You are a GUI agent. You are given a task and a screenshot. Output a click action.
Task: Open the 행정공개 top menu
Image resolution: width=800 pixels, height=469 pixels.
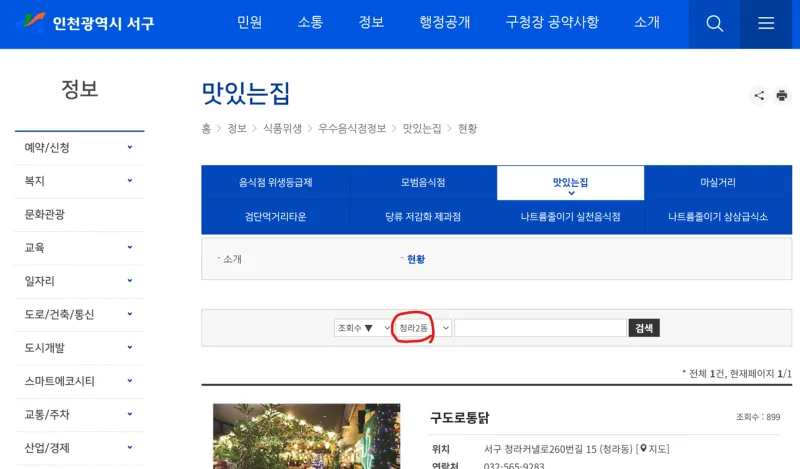click(x=445, y=23)
